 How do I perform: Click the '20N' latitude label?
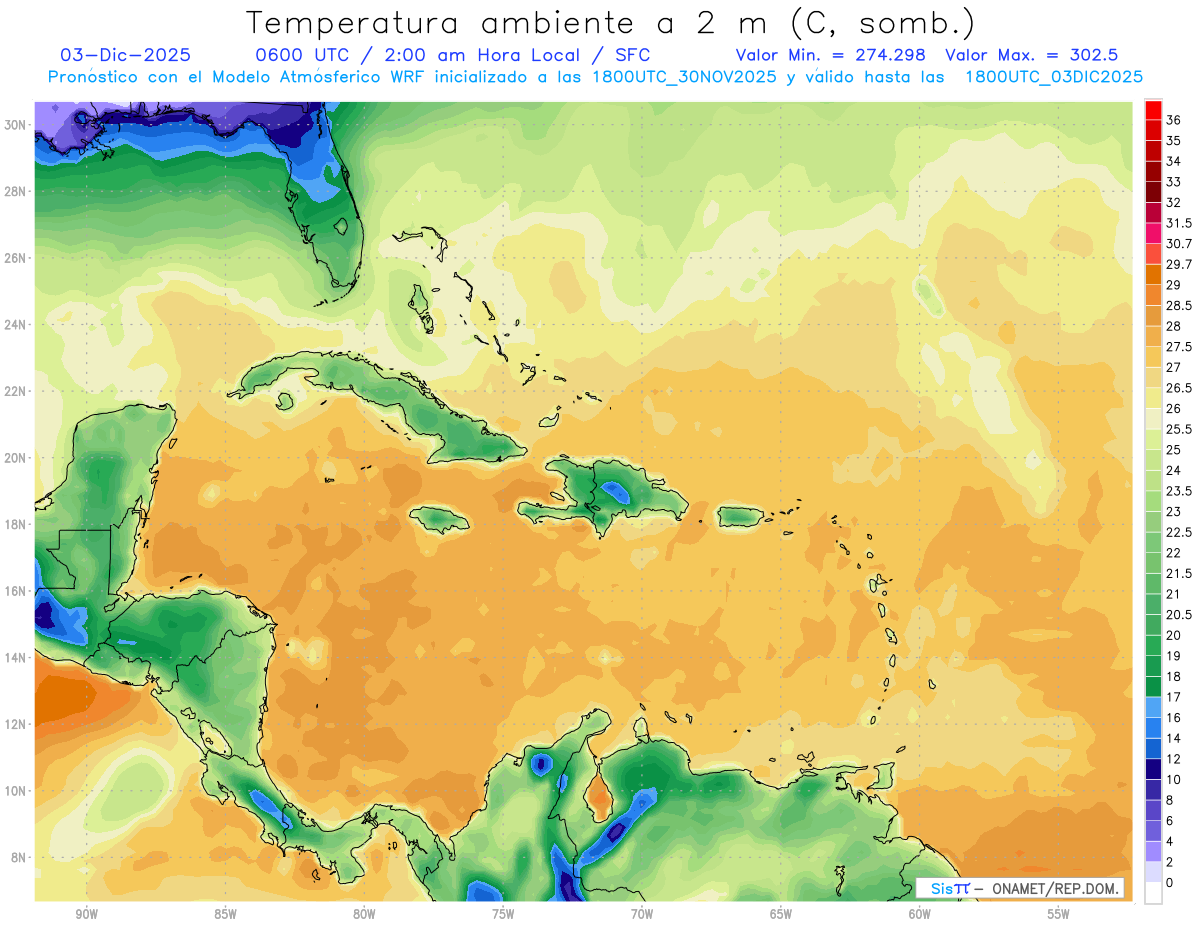point(17,458)
